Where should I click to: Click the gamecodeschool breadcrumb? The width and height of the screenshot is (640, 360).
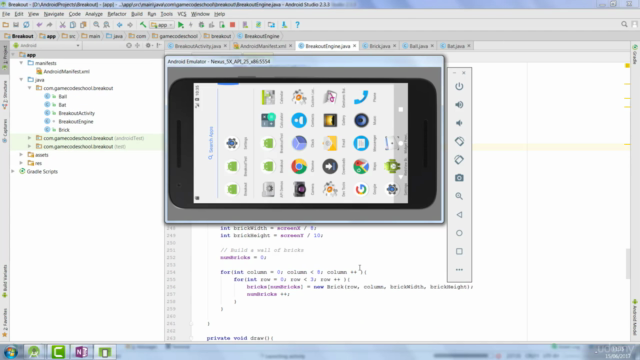pyautogui.click(x=175, y=36)
